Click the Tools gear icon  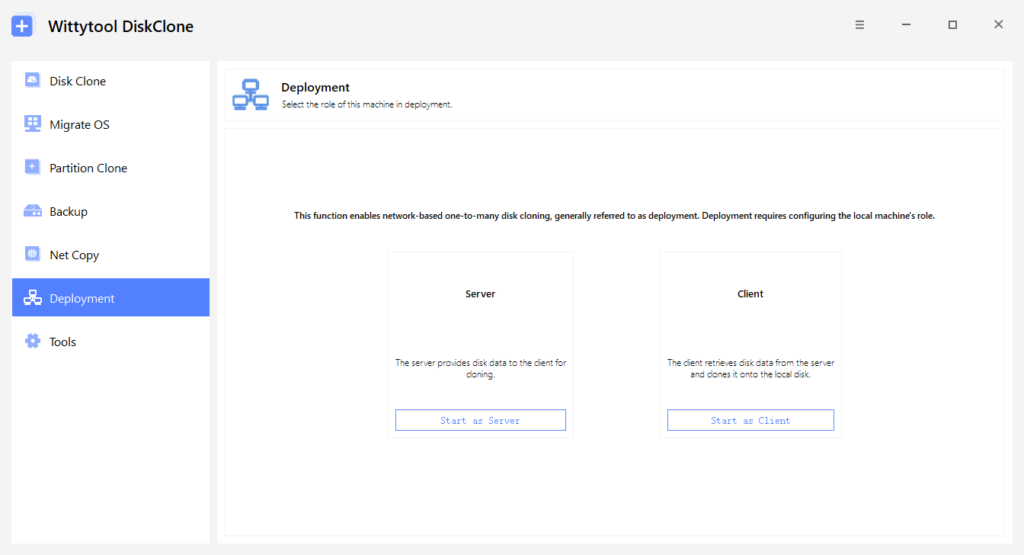coord(32,341)
